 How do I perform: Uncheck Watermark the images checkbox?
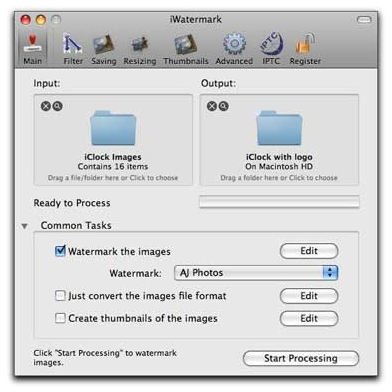point(60,251)
